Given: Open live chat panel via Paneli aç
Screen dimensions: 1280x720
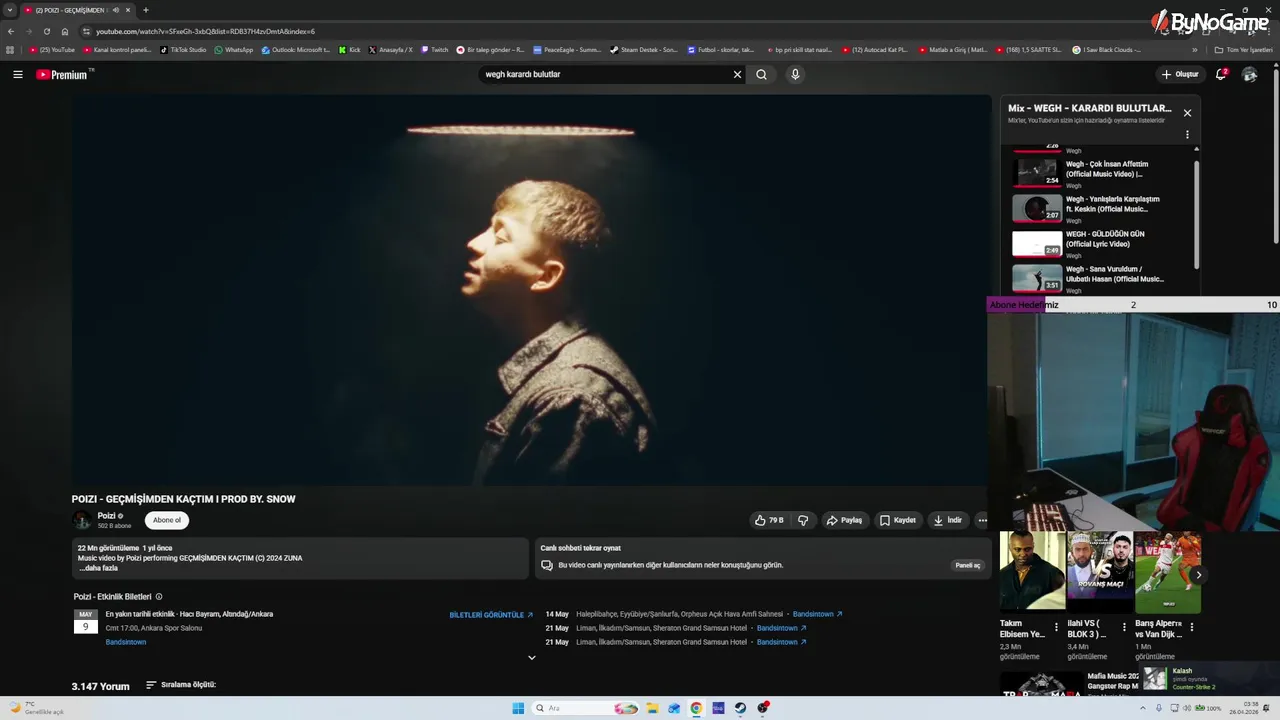Looking at the screenshot, I should (968, 565).
